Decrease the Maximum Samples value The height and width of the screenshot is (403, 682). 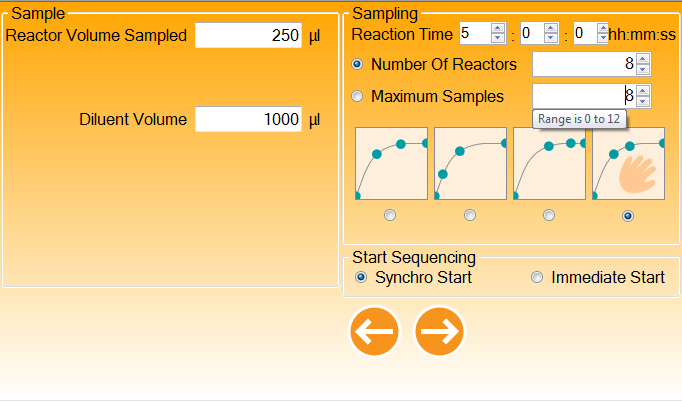(x=643, y=102)
